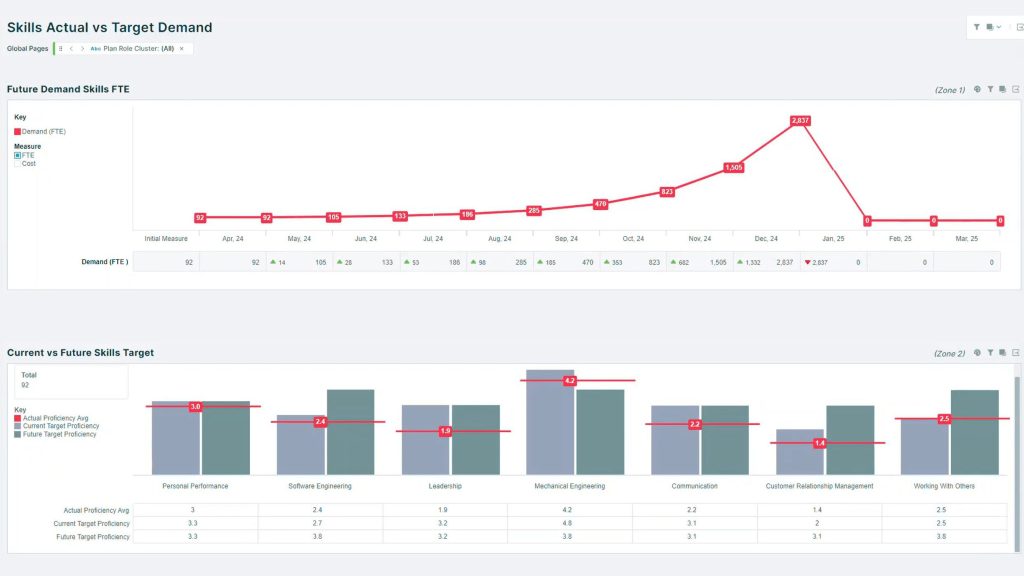The height and width of the screenshot is (576, 1024).
Task: Click the Zone 1 filter funnel icon
Action: [990, 89]
